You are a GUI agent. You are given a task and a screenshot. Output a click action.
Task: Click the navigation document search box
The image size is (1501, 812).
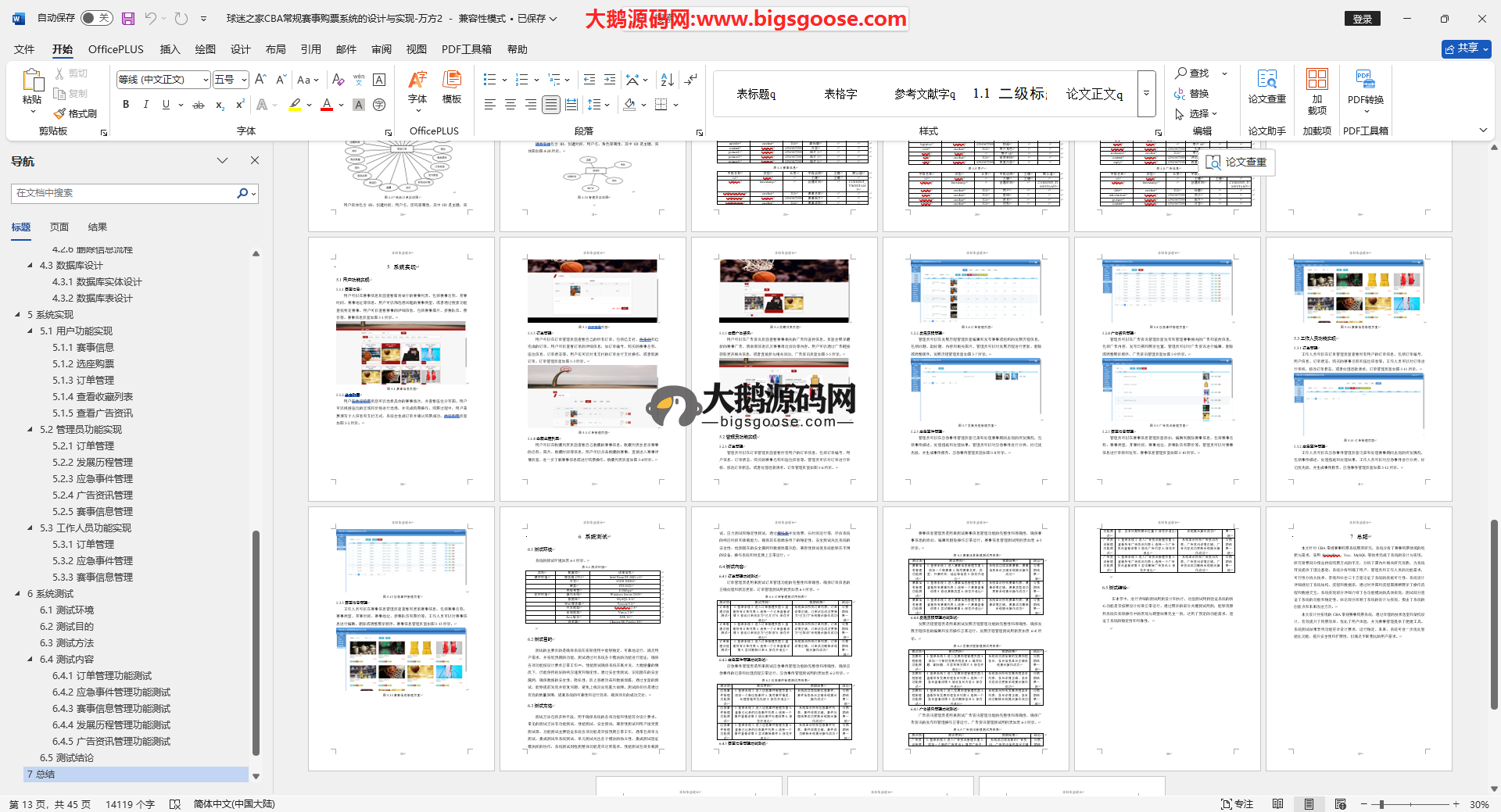[125, 193]
